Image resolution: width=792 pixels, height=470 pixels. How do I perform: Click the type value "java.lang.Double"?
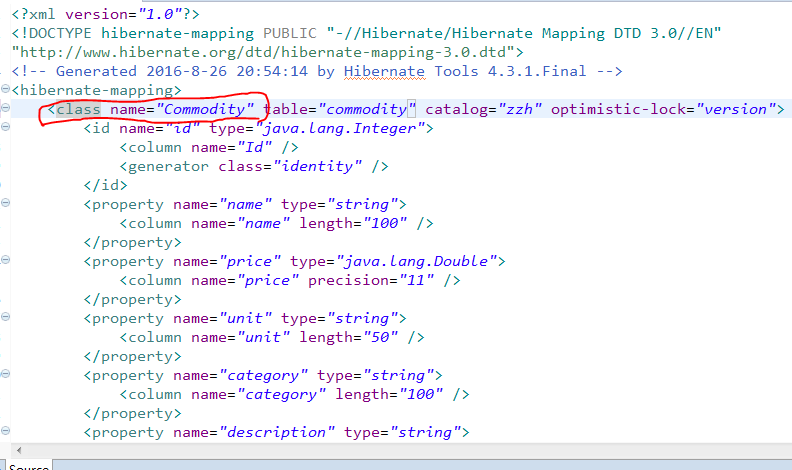[x=416, y=262]
